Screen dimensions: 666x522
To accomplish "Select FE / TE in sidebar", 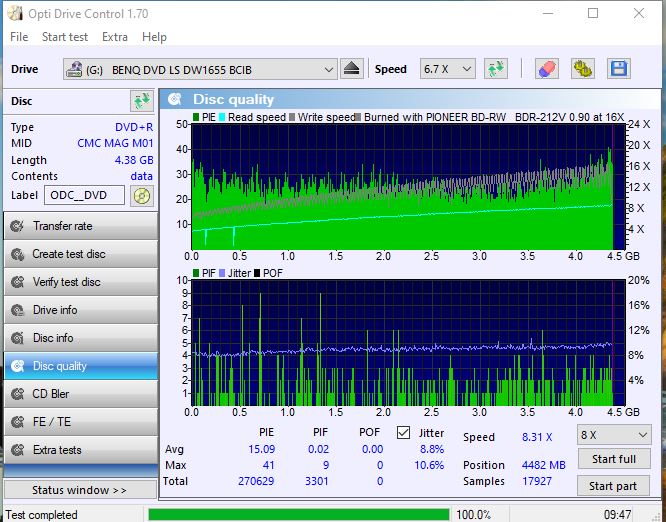I will coord(80,422).
